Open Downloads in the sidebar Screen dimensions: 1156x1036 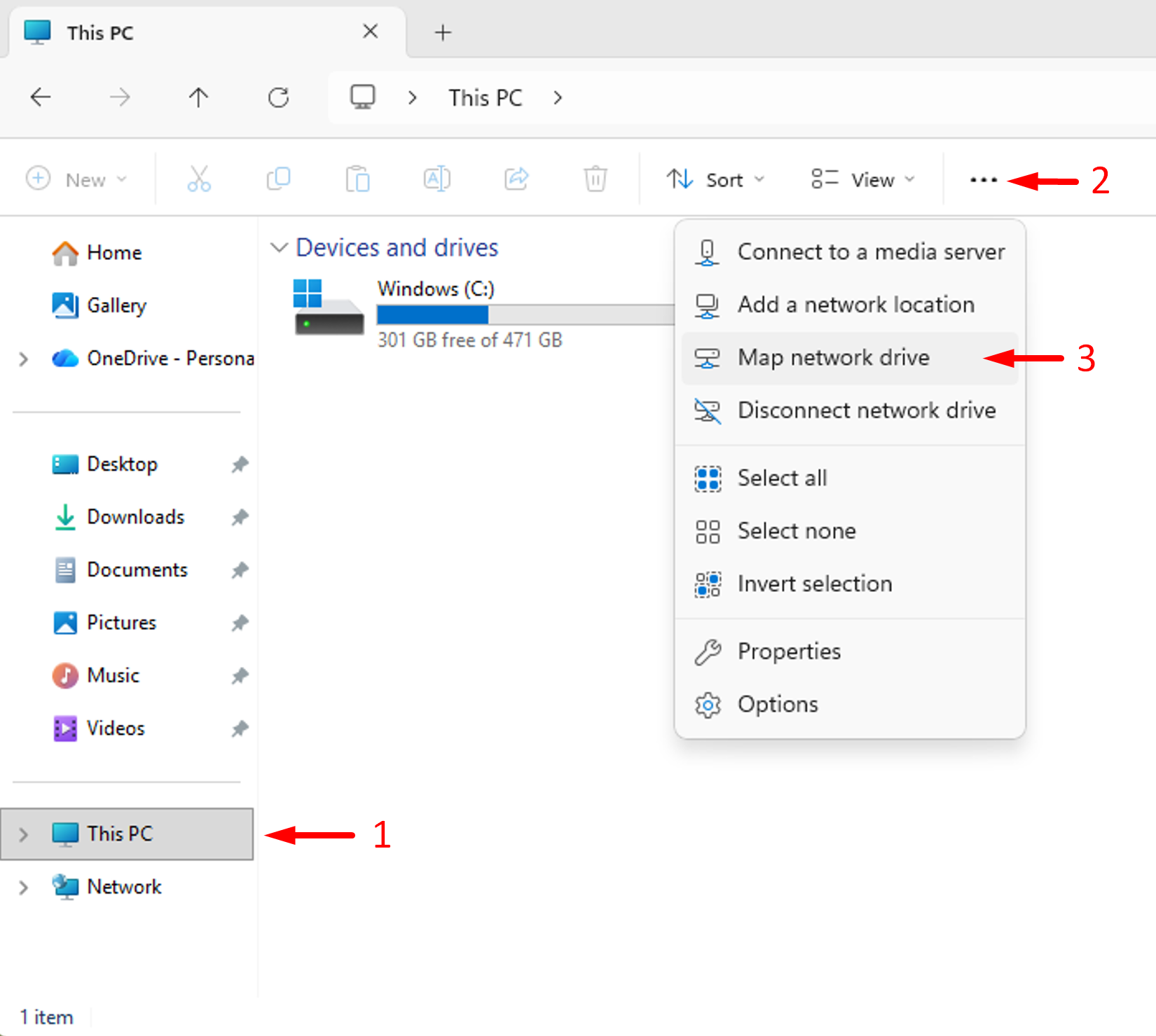pyautogui.click(x=135, y=517)
